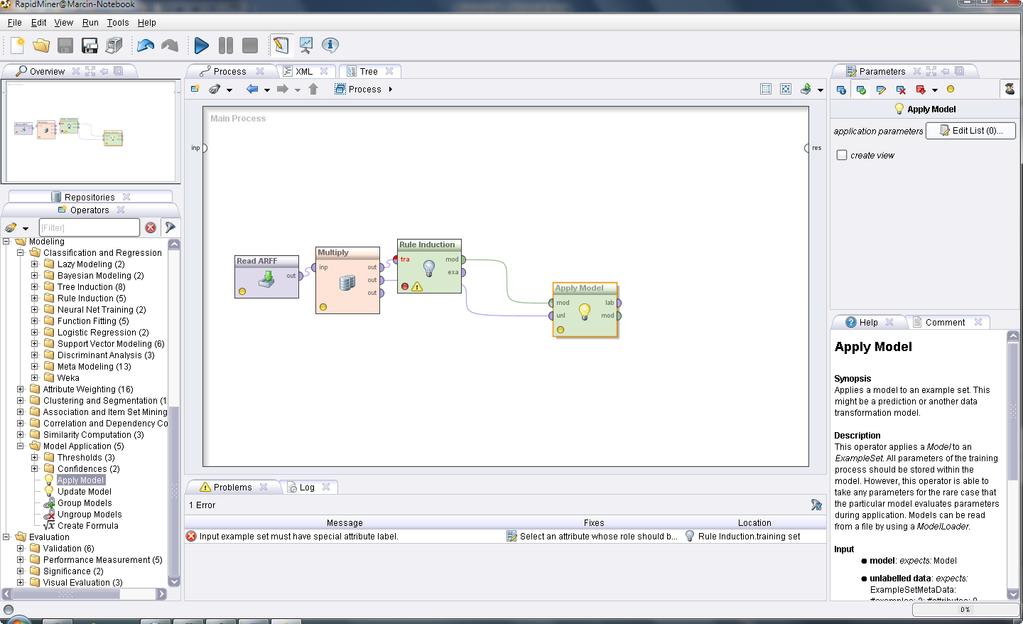Open the Tools menu
Image resolution: width=1023 pixels, height=624 pixels.
point(117,22)
